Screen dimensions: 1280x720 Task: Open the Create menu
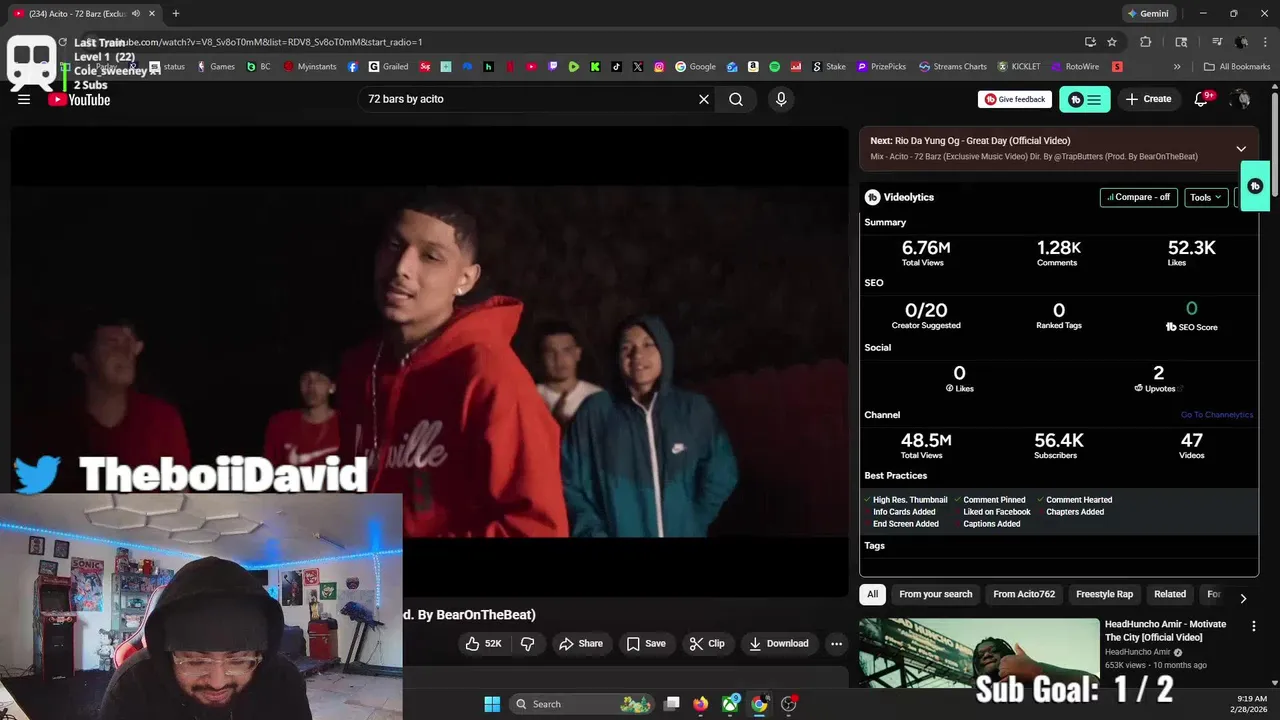pyautogui.click(x=1148, y=99)
